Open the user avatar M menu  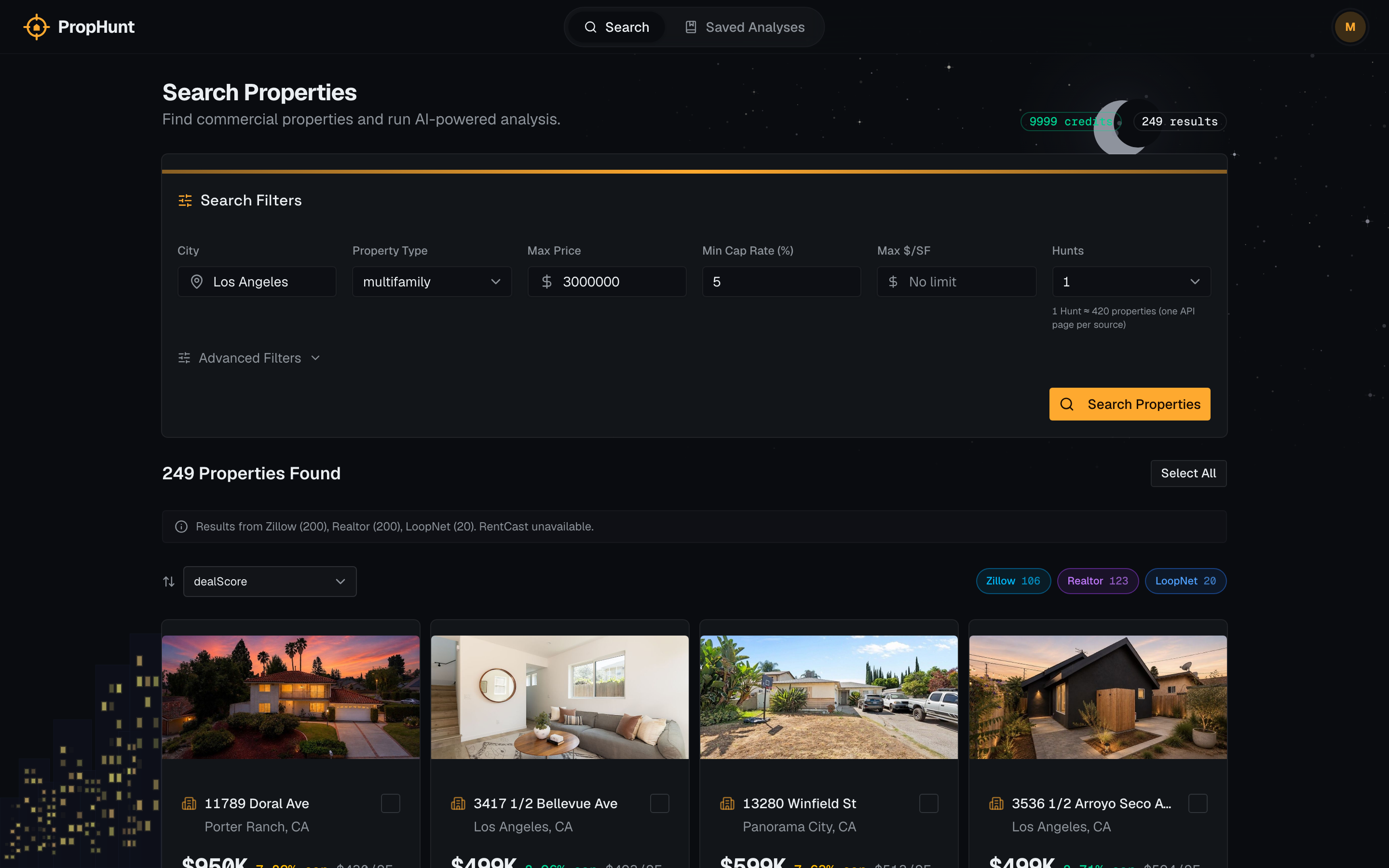pyautogui.click(x=1350, y=27)
